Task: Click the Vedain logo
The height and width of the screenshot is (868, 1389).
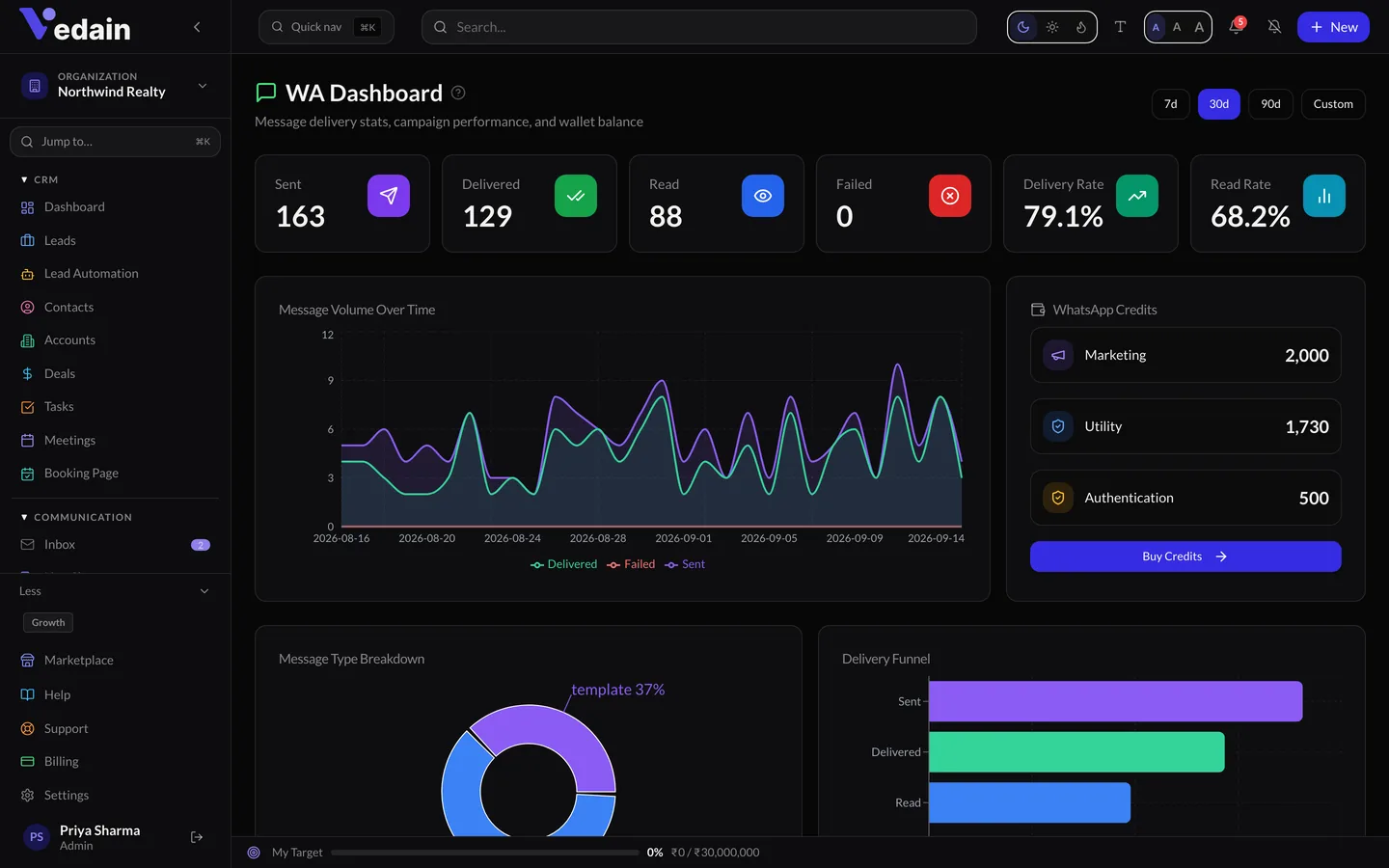Action: 75,26
